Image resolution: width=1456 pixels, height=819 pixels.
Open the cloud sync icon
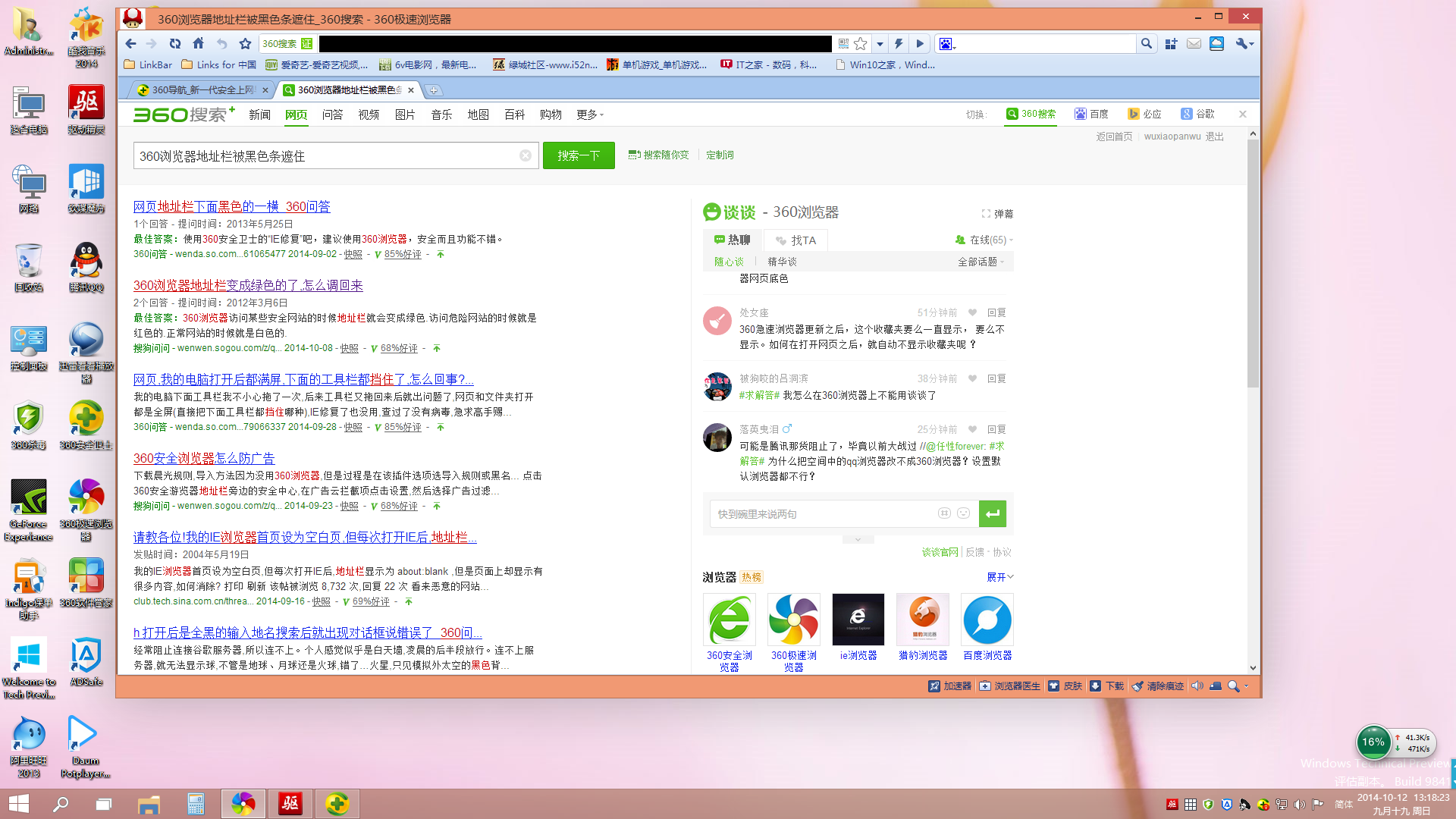[x=1216, y=43]
